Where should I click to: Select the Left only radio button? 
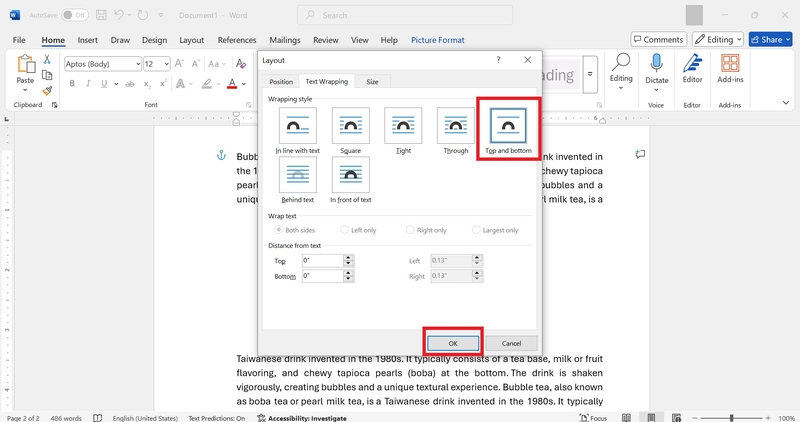pos(344,230)
